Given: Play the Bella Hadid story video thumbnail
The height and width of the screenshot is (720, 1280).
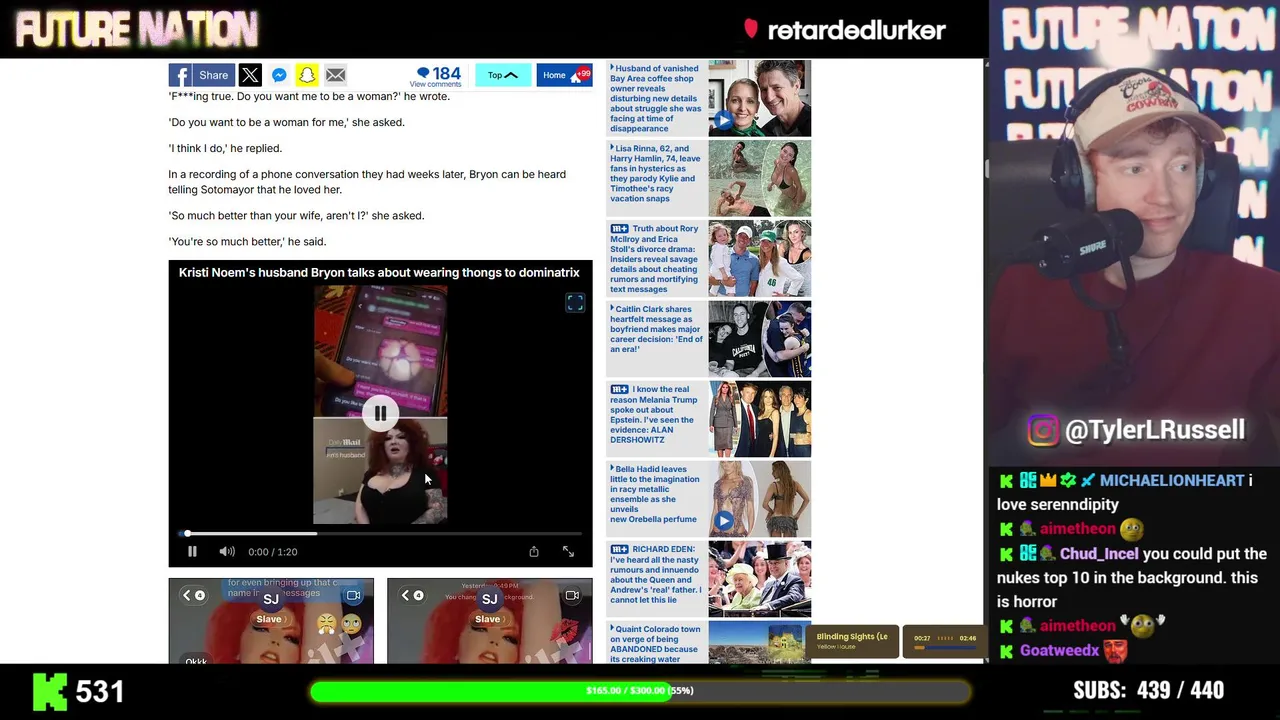Looking at the screenshot, I should click(x=723, y=520).
